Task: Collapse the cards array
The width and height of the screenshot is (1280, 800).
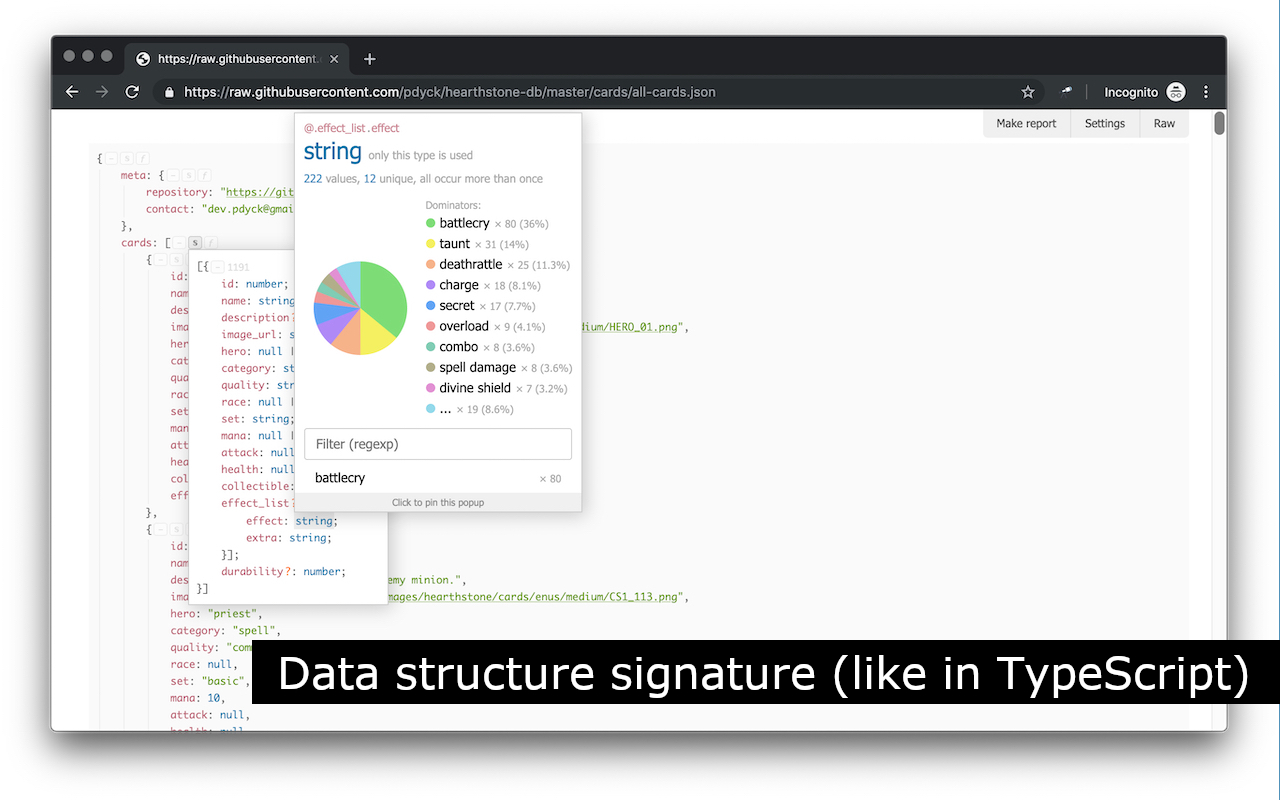Action: pos(179,243)
